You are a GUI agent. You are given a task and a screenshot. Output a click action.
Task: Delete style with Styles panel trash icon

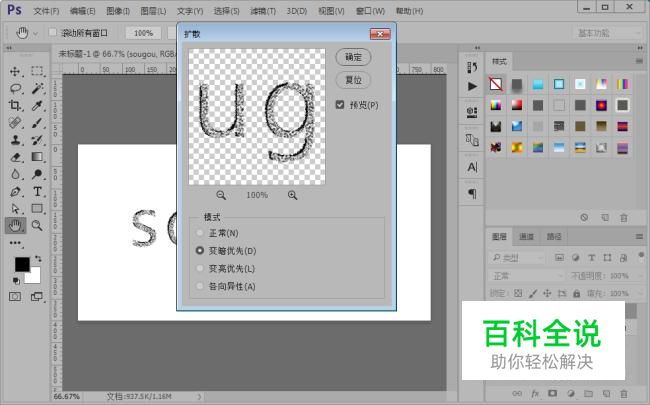tap(623, 218)
